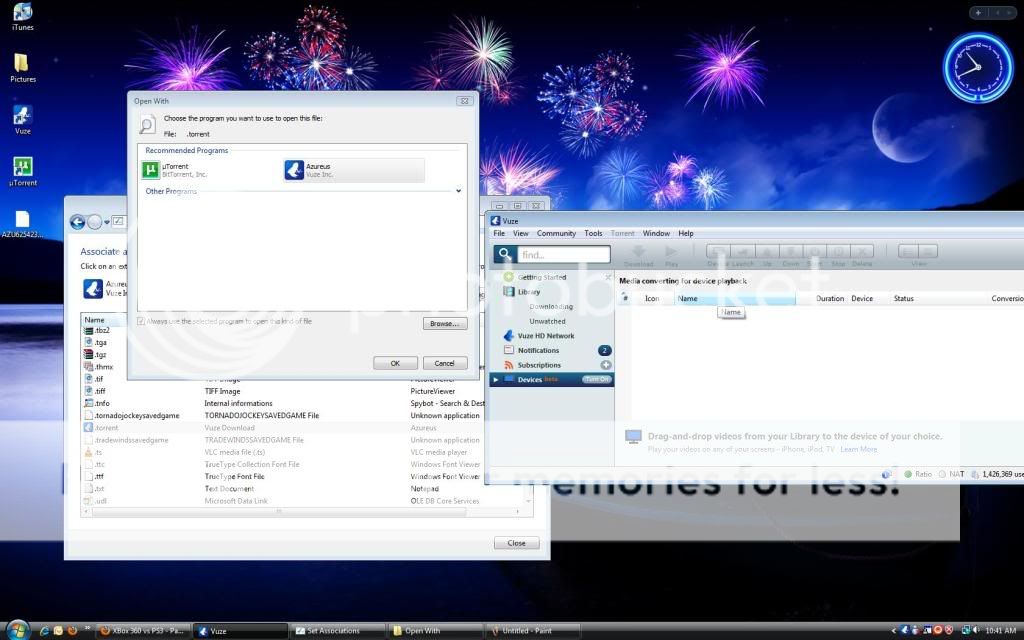Screen dimensions: 1024x640
Task: Open Vuze HD Network in sidebar
Action: click(545, 336)
